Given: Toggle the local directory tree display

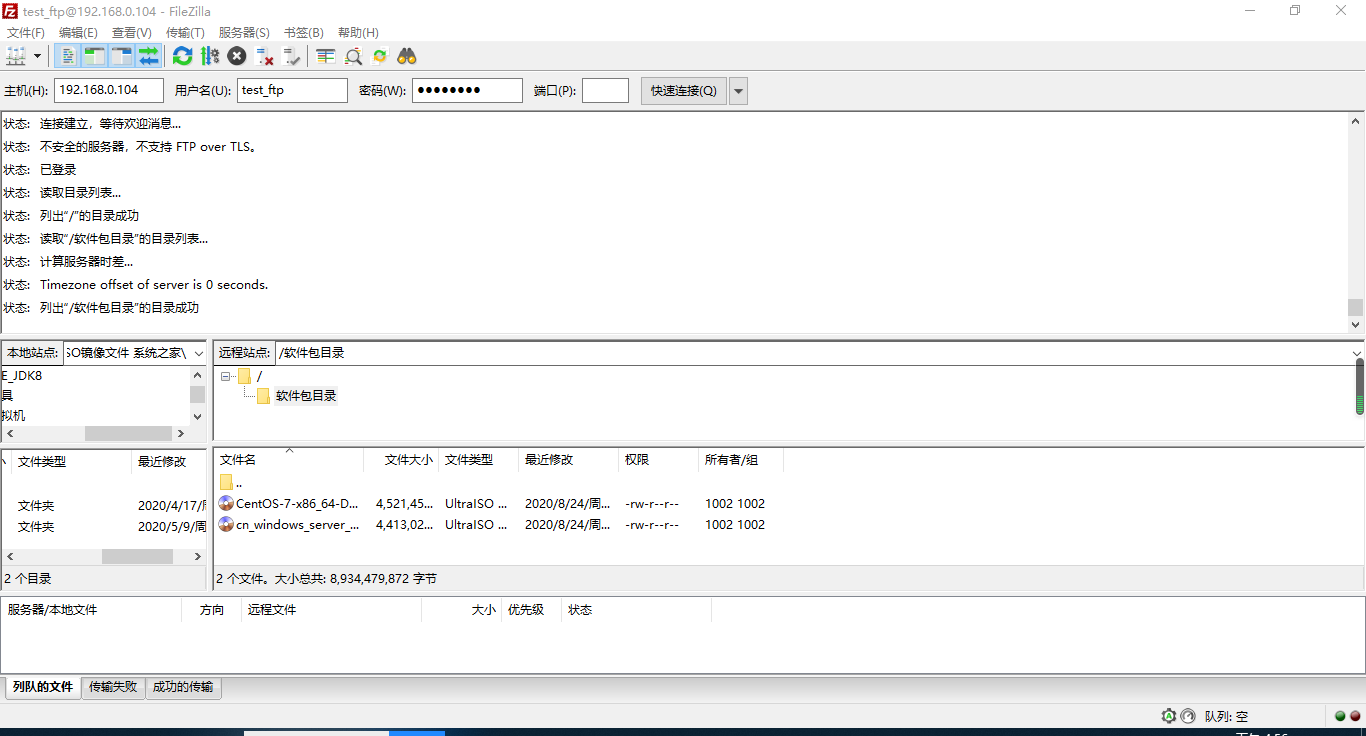Looking at the screenshot, I should coord(93,56).
